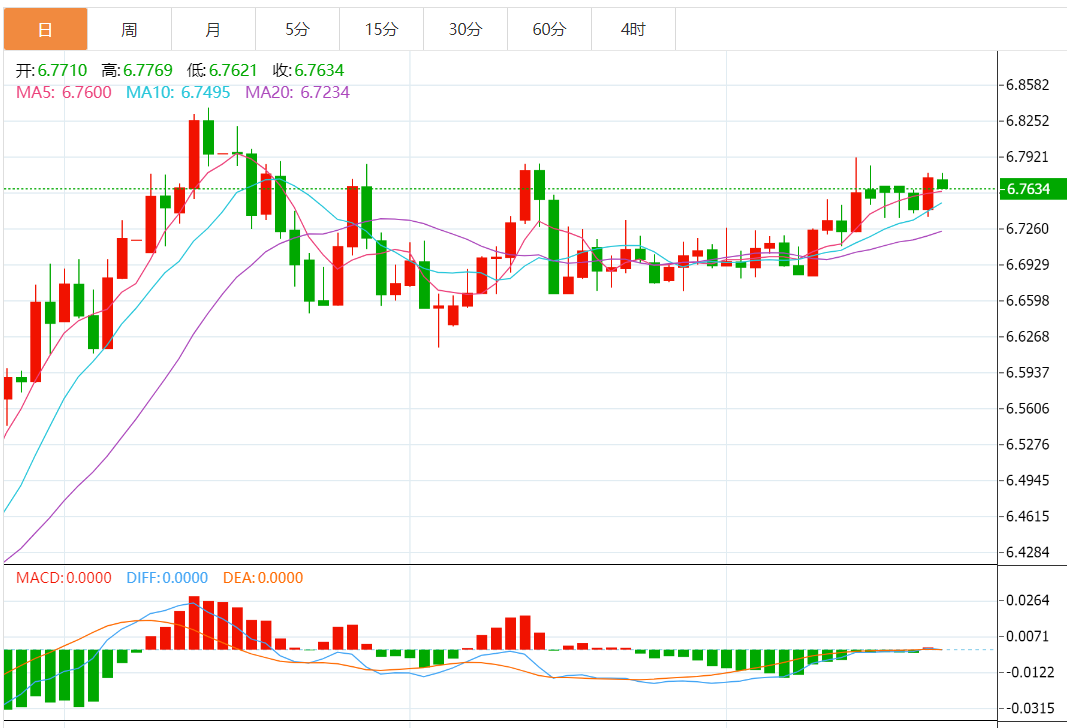This screenshot has width=1067, height=728.
Task: Select the 日 daily chart tab
Action: coord(46,29)
